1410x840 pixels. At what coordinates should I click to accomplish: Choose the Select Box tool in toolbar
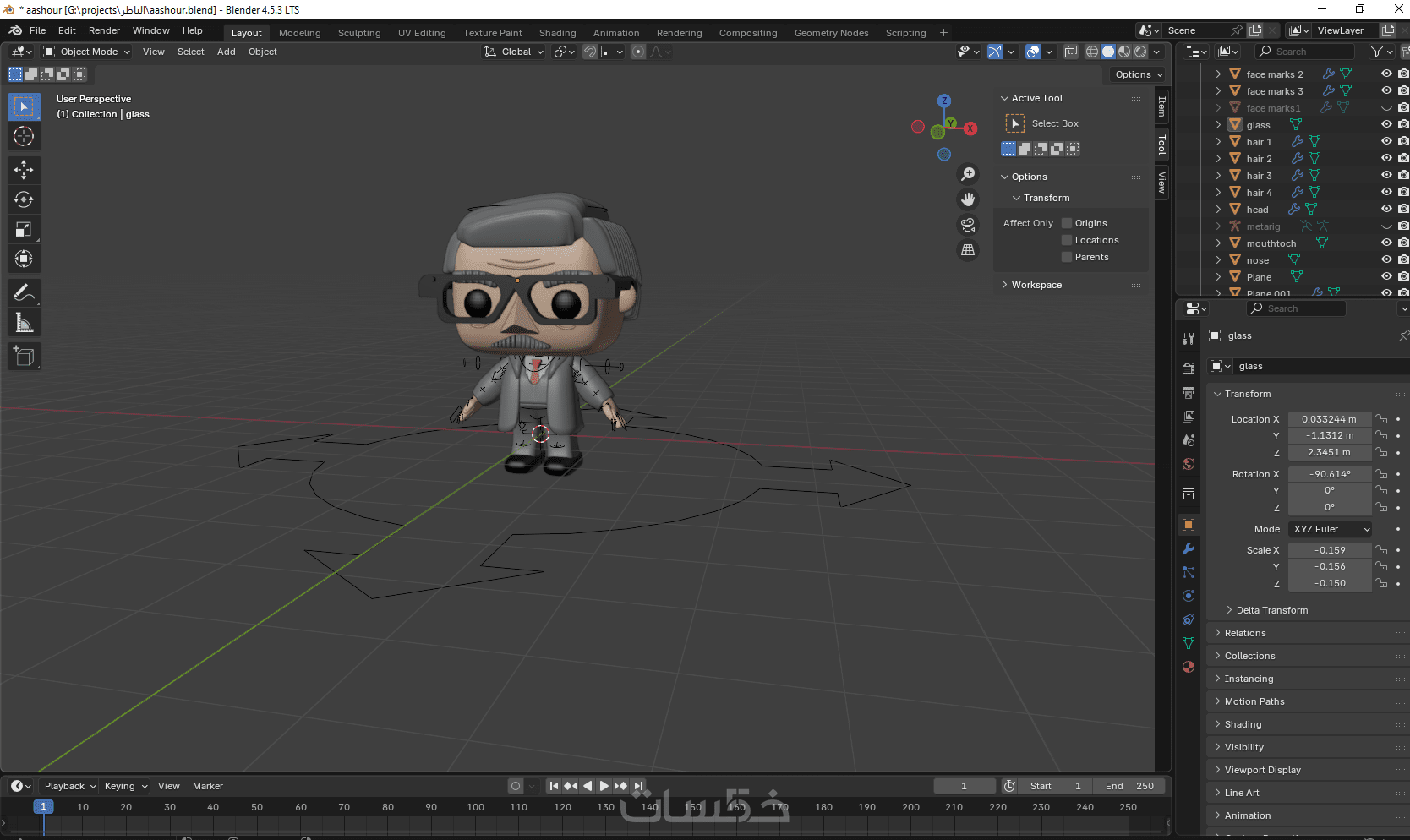click(24, 106)
